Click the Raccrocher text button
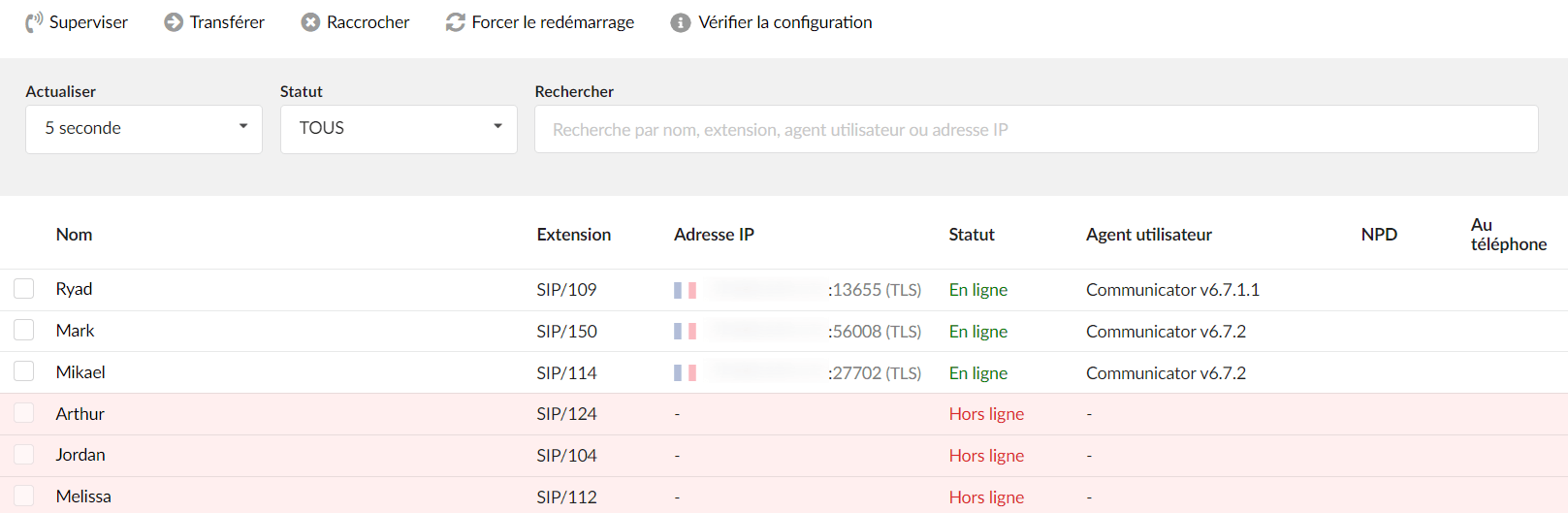Screen dimensions: 1568x513 (x=368, y=22)
